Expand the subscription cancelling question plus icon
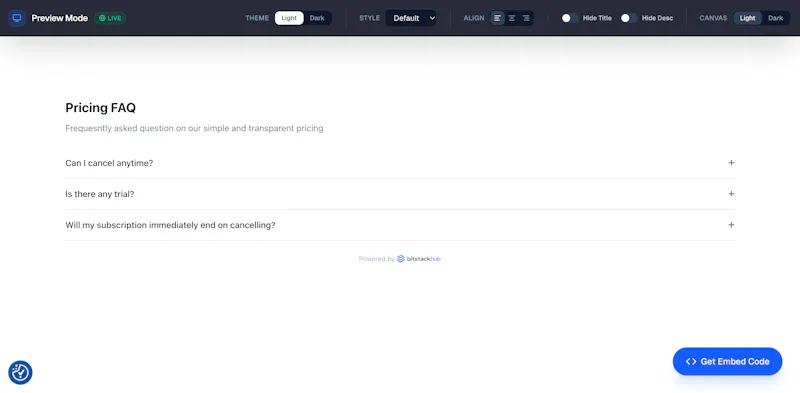Image resolution: width=800 pixels, height=393 pixels. (731, 225)
